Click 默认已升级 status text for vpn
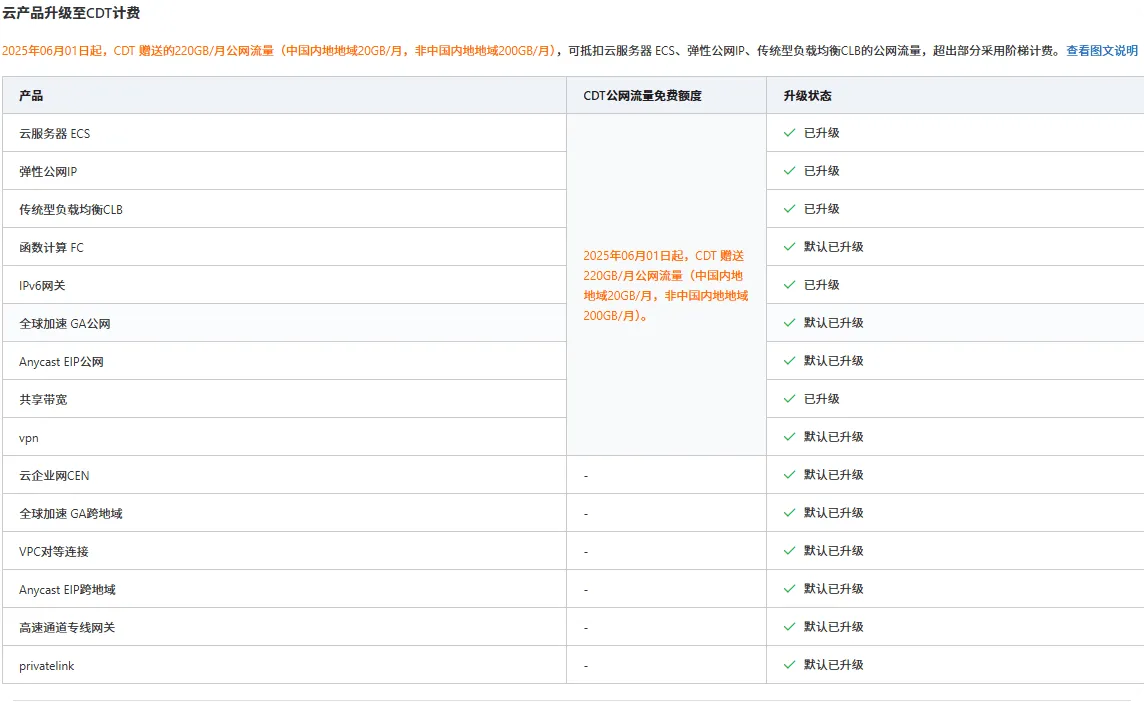Viewport: 1144px width, 702px height. pyautogui.click(x=833, y=436)
